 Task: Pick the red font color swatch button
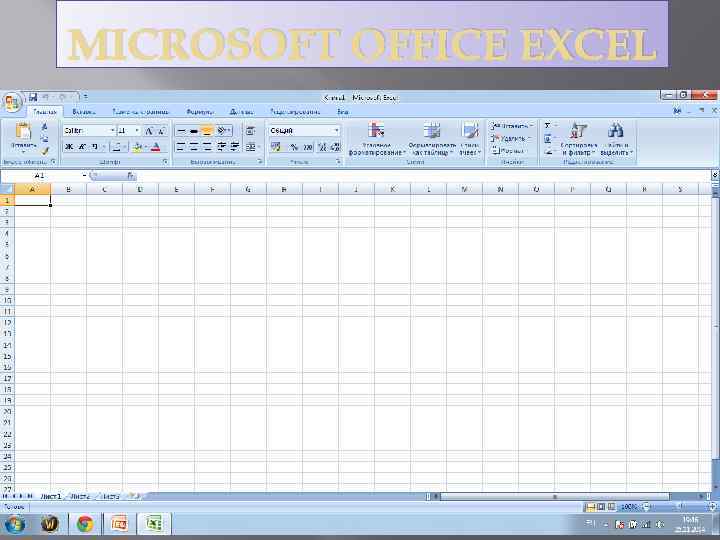click(x=156, y=147)
